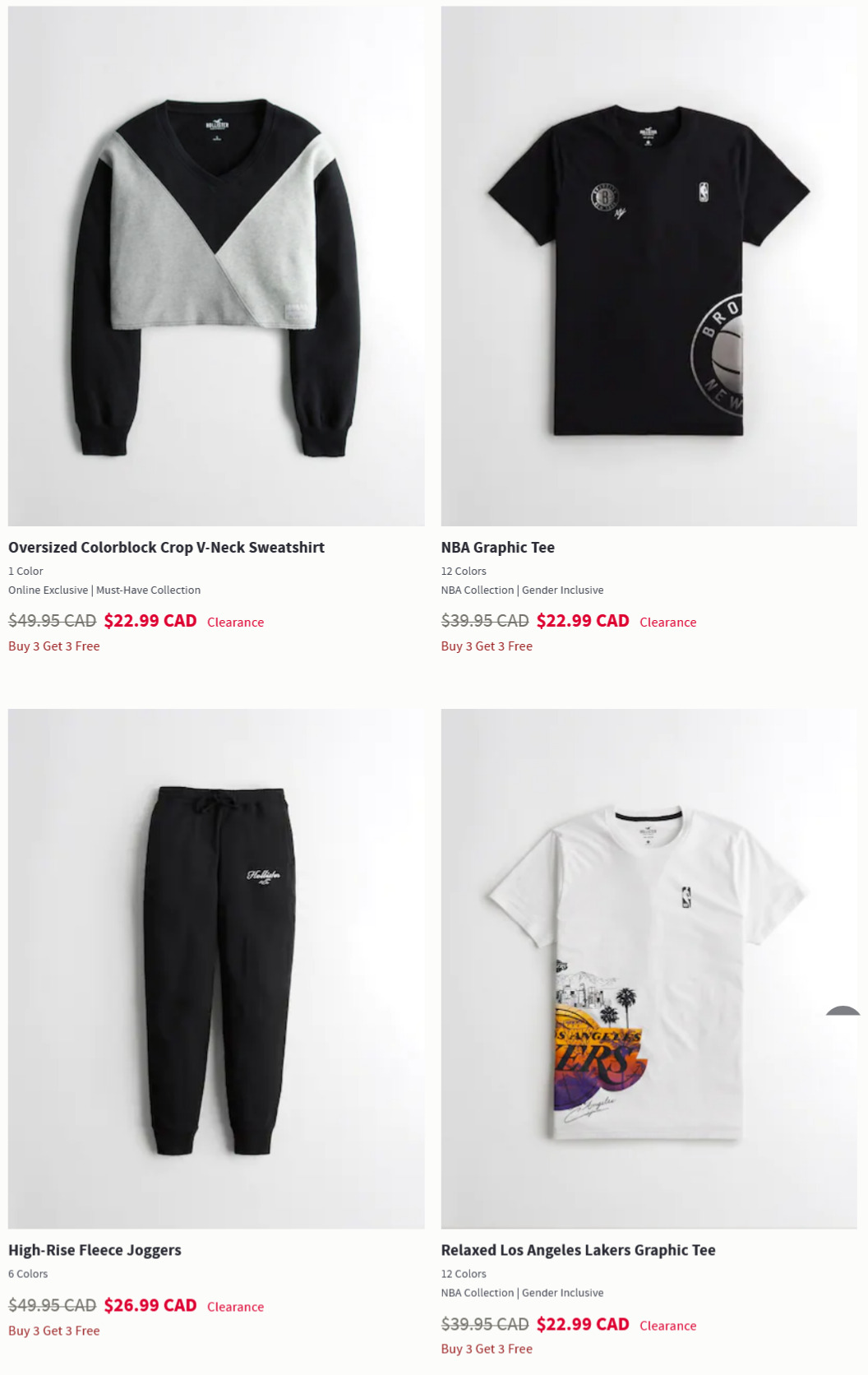Open the white Lakers tee product image

click(649, 969)
